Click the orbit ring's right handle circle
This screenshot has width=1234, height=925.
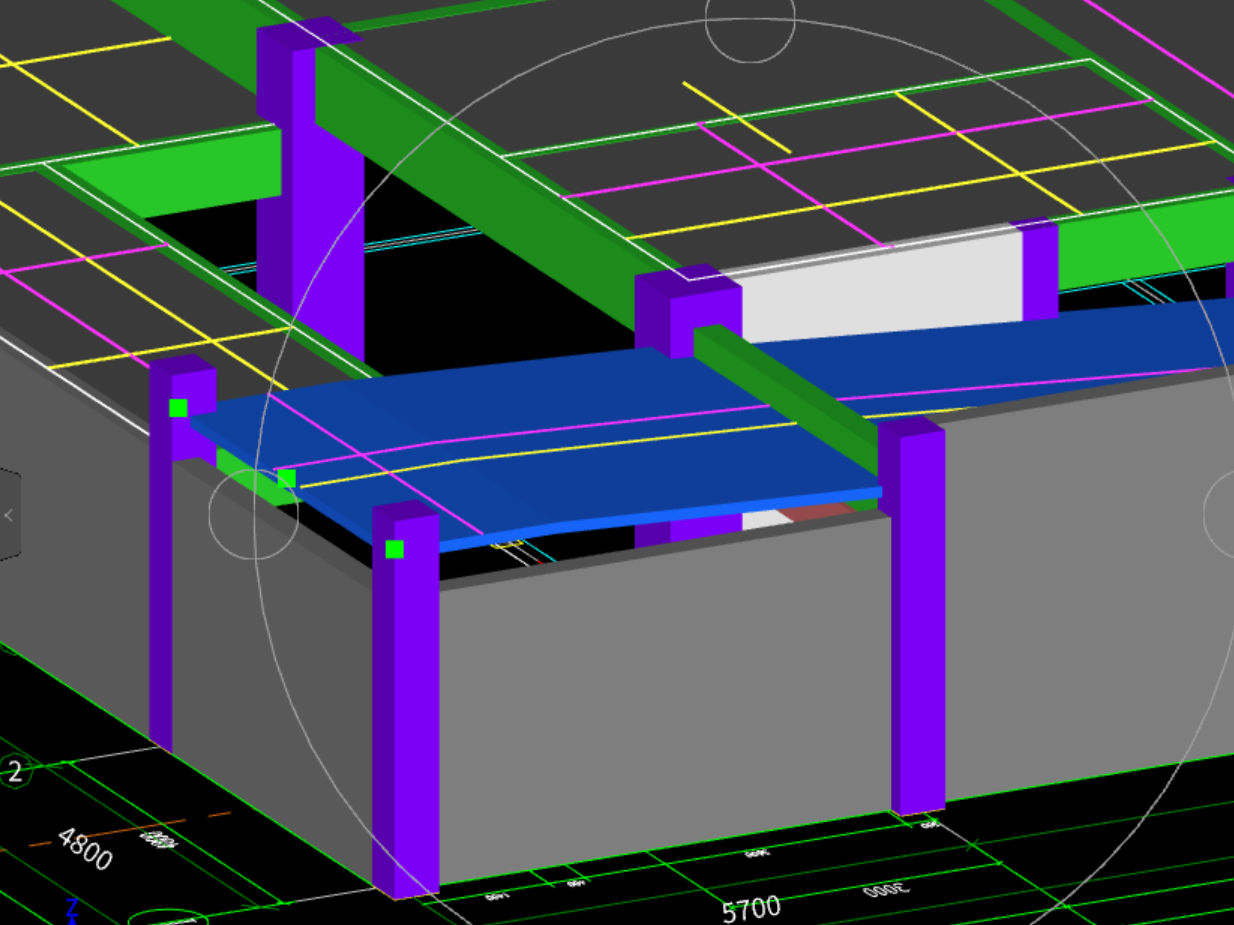(1220, 514)
